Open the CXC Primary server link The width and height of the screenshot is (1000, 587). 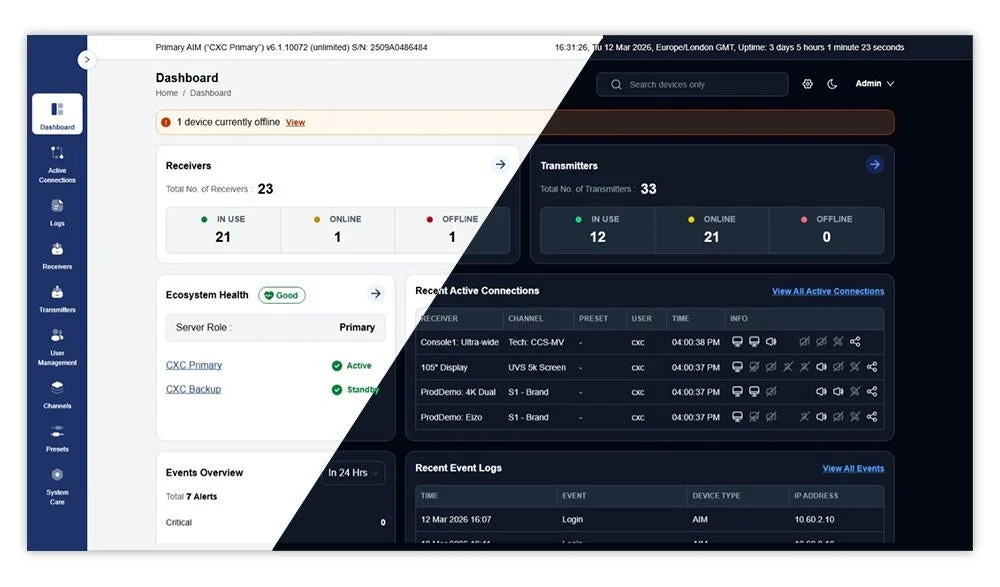click(x=194, y=365)
